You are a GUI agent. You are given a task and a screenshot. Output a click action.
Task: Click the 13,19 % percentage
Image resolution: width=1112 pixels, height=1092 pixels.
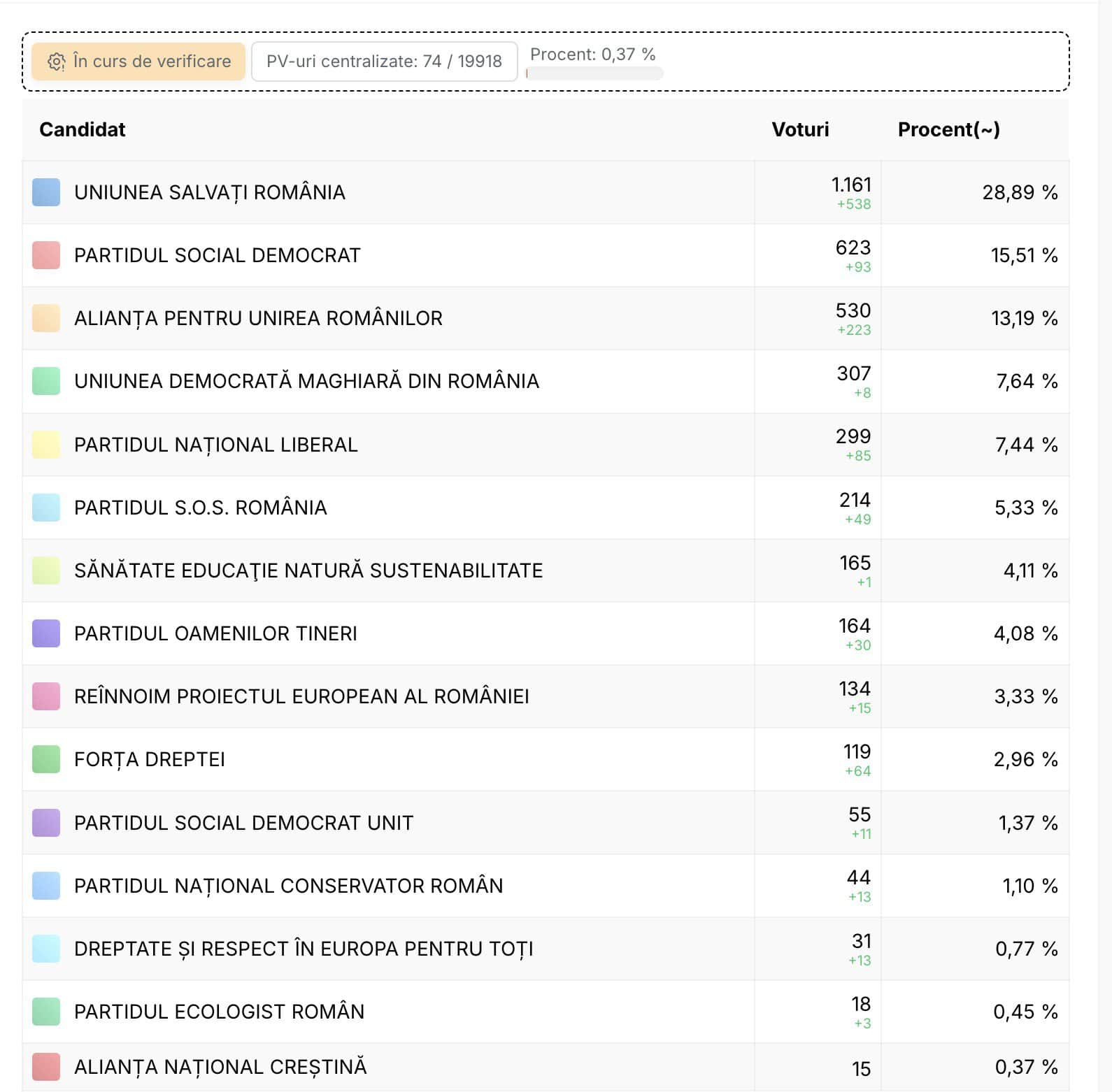1024,318
